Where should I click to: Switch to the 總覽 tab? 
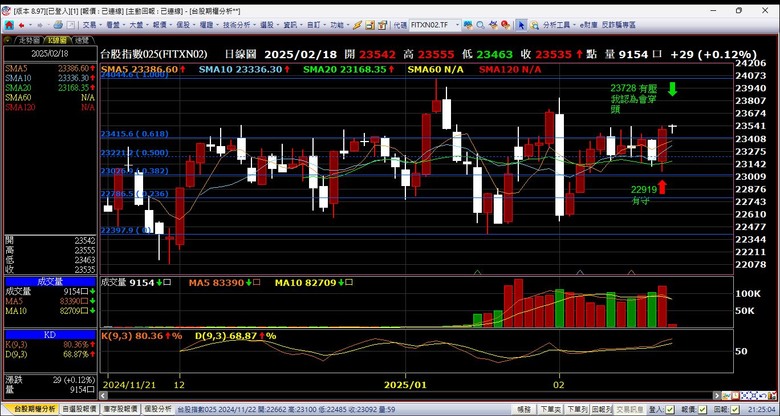pos(83,40)
